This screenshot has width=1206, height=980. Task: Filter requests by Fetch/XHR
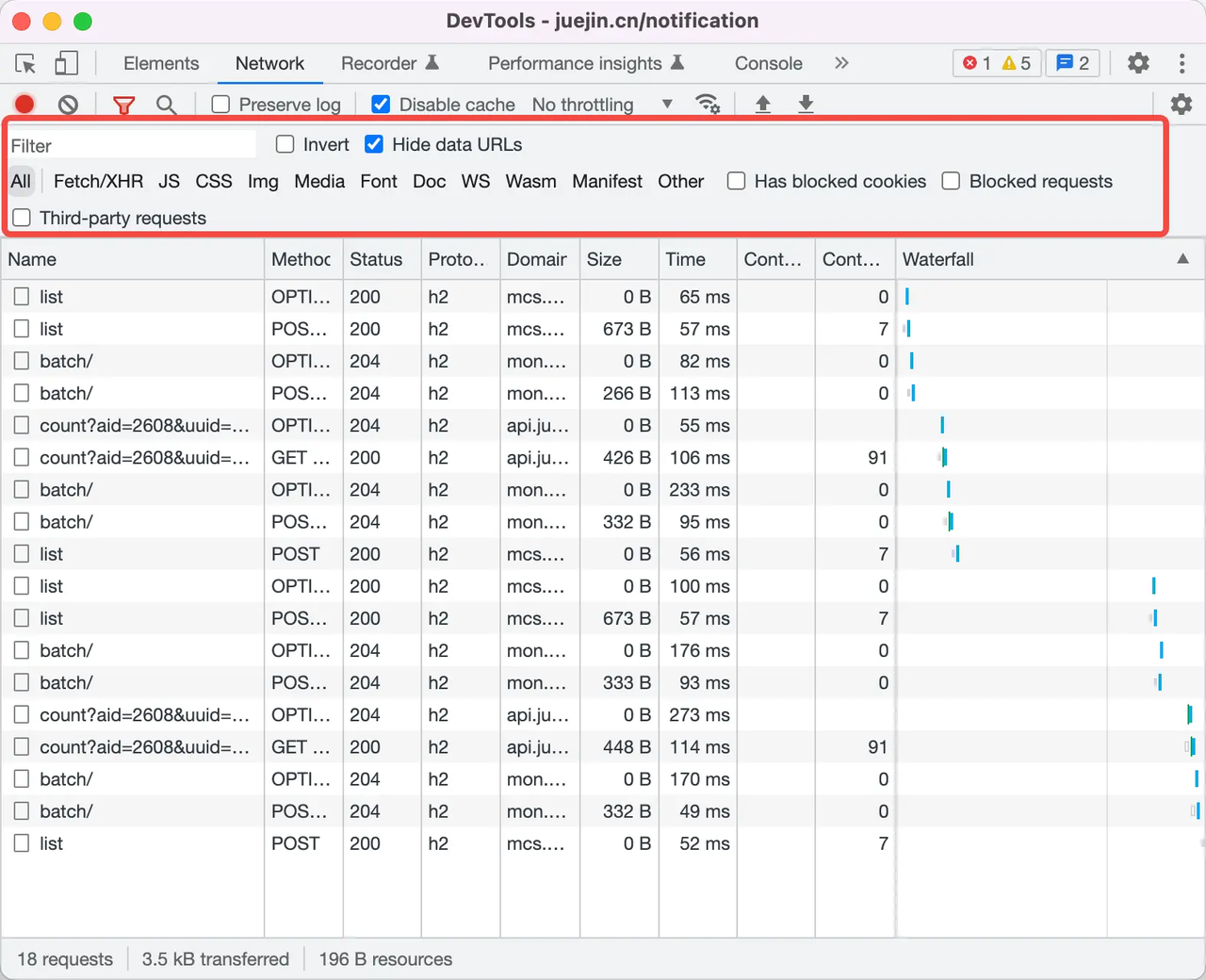pos(98,181)
